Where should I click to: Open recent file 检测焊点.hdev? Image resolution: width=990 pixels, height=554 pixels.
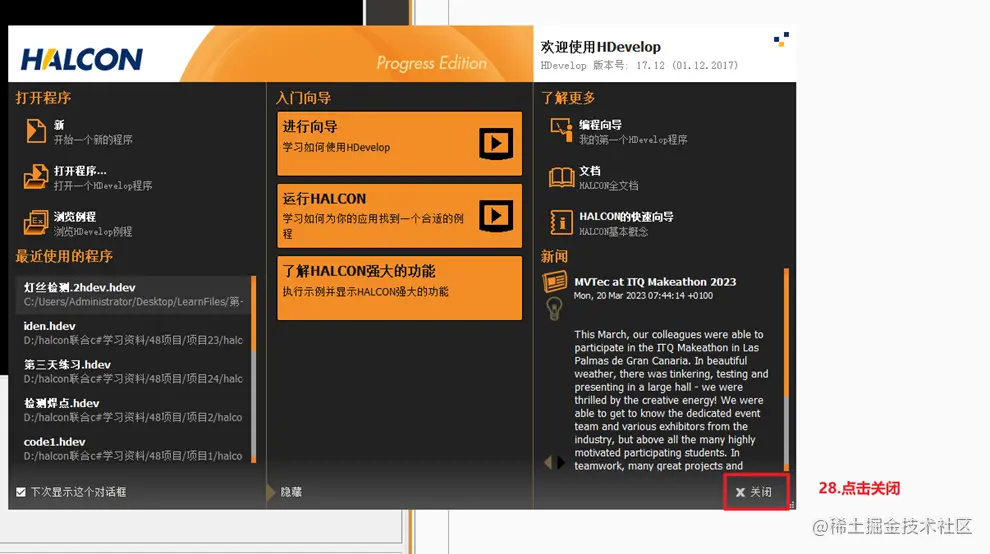[134, 410]
